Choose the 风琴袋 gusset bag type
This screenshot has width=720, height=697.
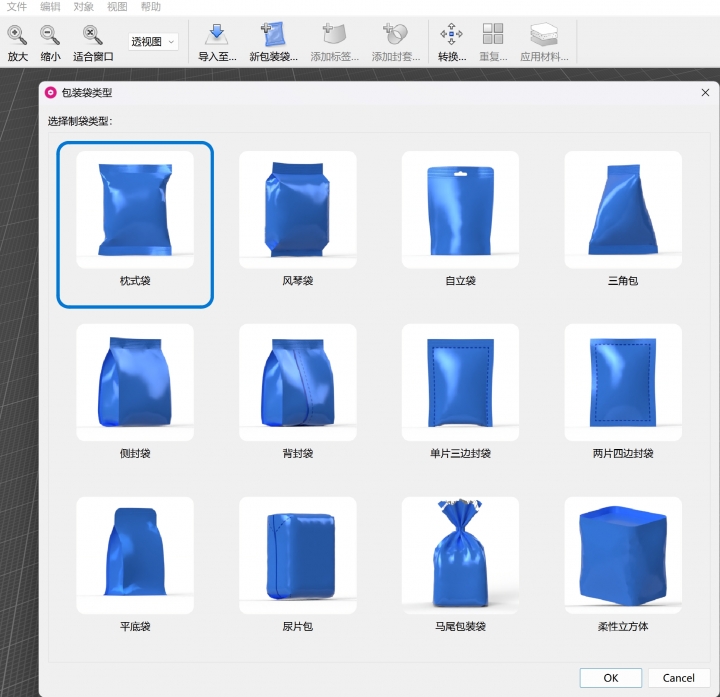point(298,210)
